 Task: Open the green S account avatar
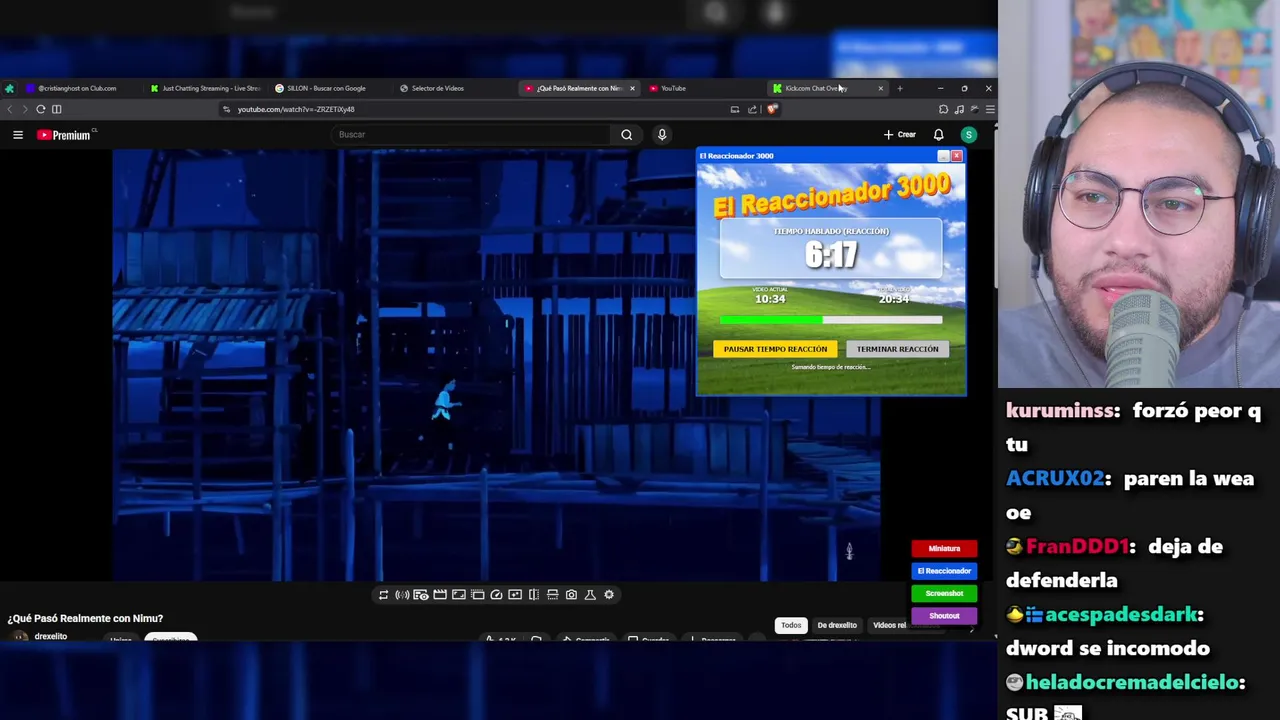pyautogui.click(x=968, y=135)
